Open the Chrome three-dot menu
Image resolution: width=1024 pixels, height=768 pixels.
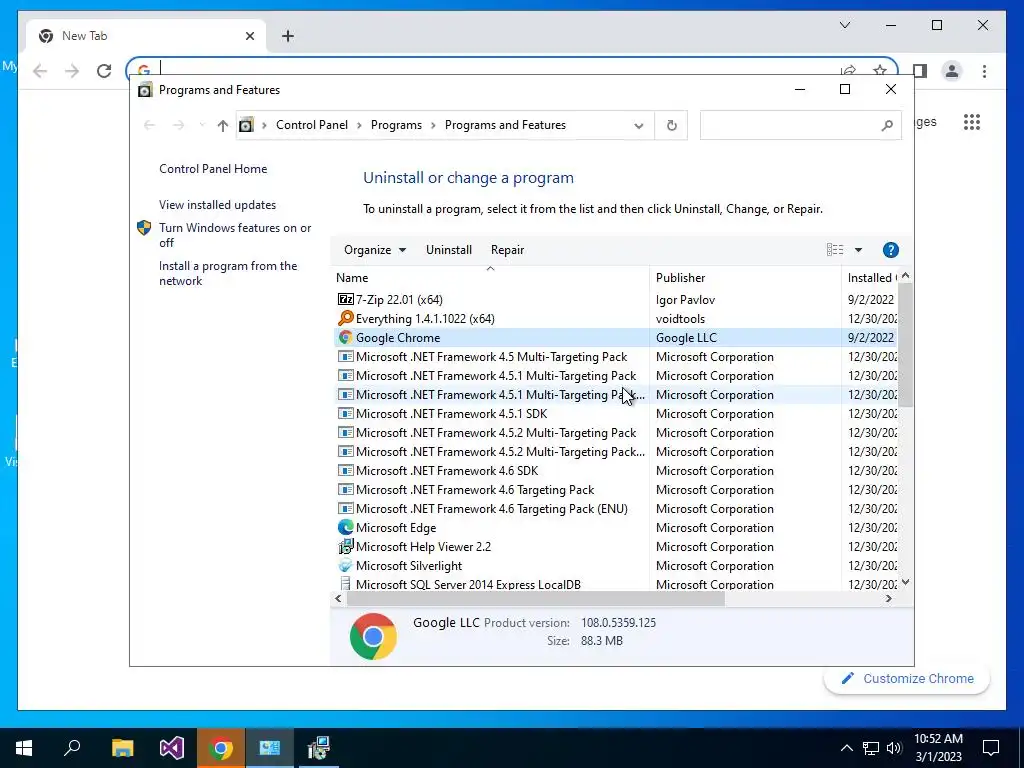984,71
